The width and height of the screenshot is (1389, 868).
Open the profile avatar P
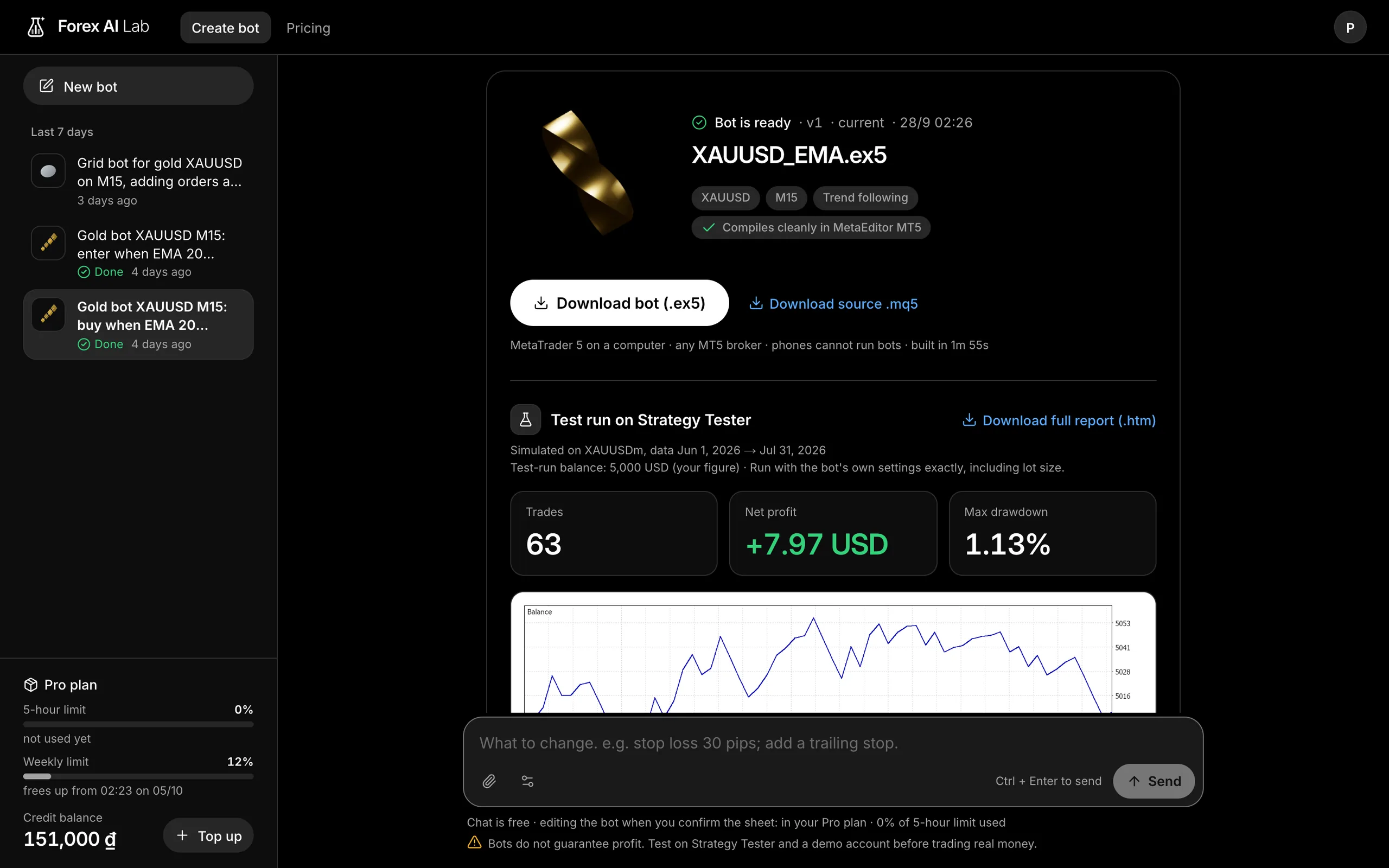[x=1349, y=28]
